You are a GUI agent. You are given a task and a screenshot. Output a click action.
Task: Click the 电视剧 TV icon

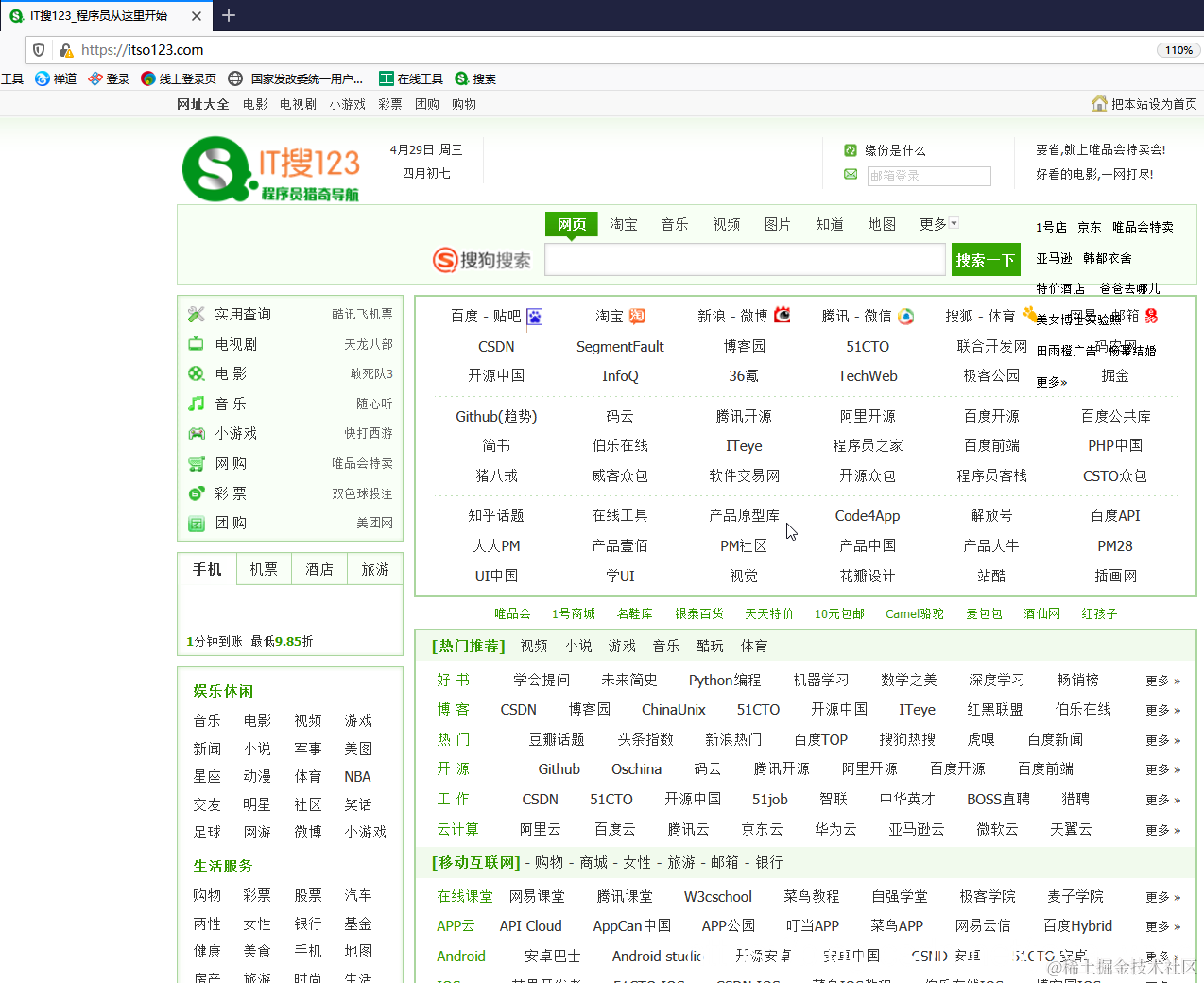pyautogui.click(x=197, y=344)
